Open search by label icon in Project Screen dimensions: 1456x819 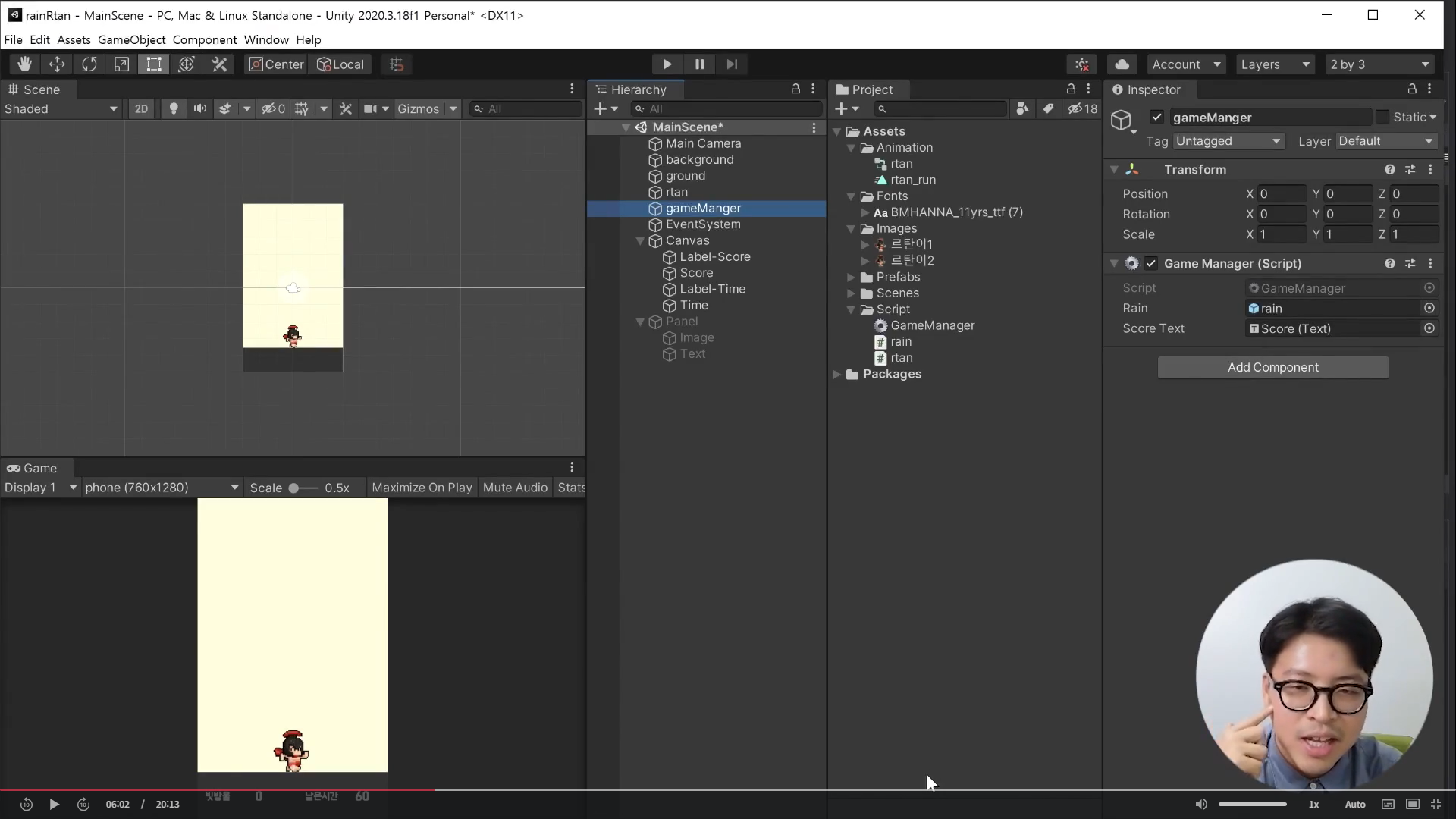click(1048, 108)
